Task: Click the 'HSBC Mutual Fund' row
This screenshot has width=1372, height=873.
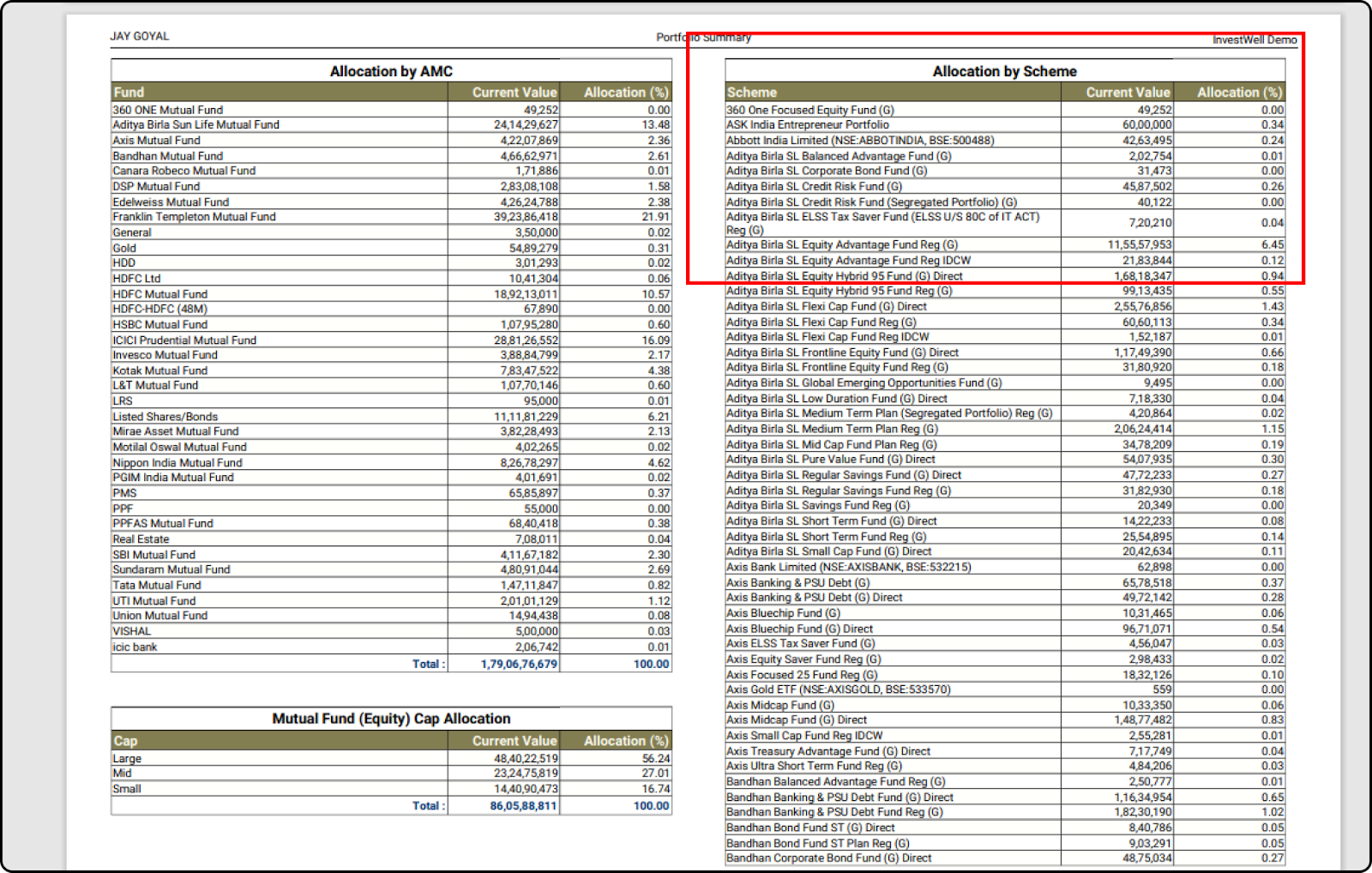Action: 391,324
